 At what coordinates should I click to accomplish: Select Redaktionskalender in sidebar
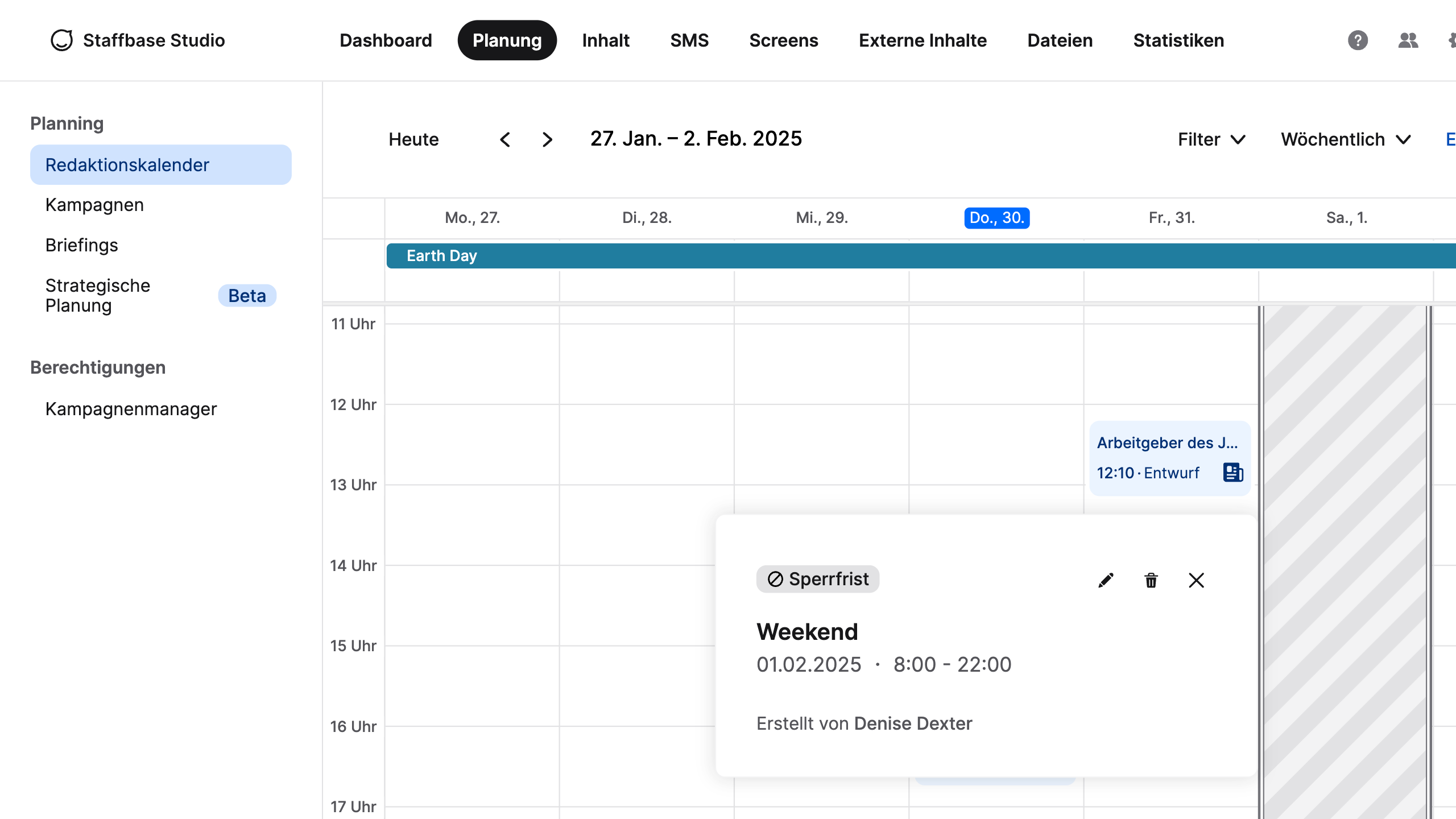161,165
